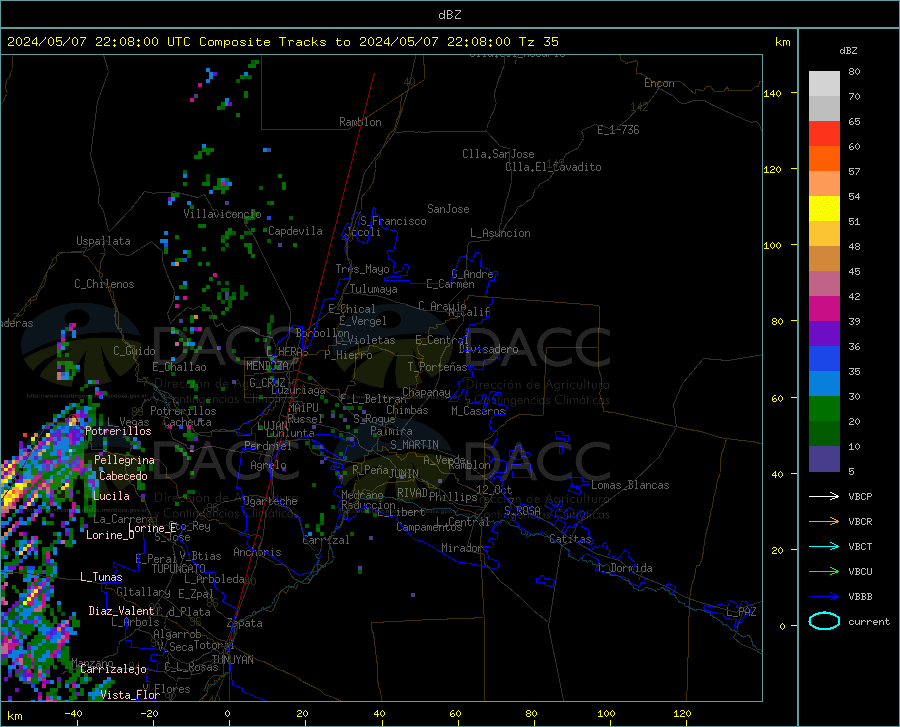This screenshot has height=727, width=900.
Task: Click the 'MENDOZA' city label on the map
Action: pyautogui.click(x=267, y=366)
